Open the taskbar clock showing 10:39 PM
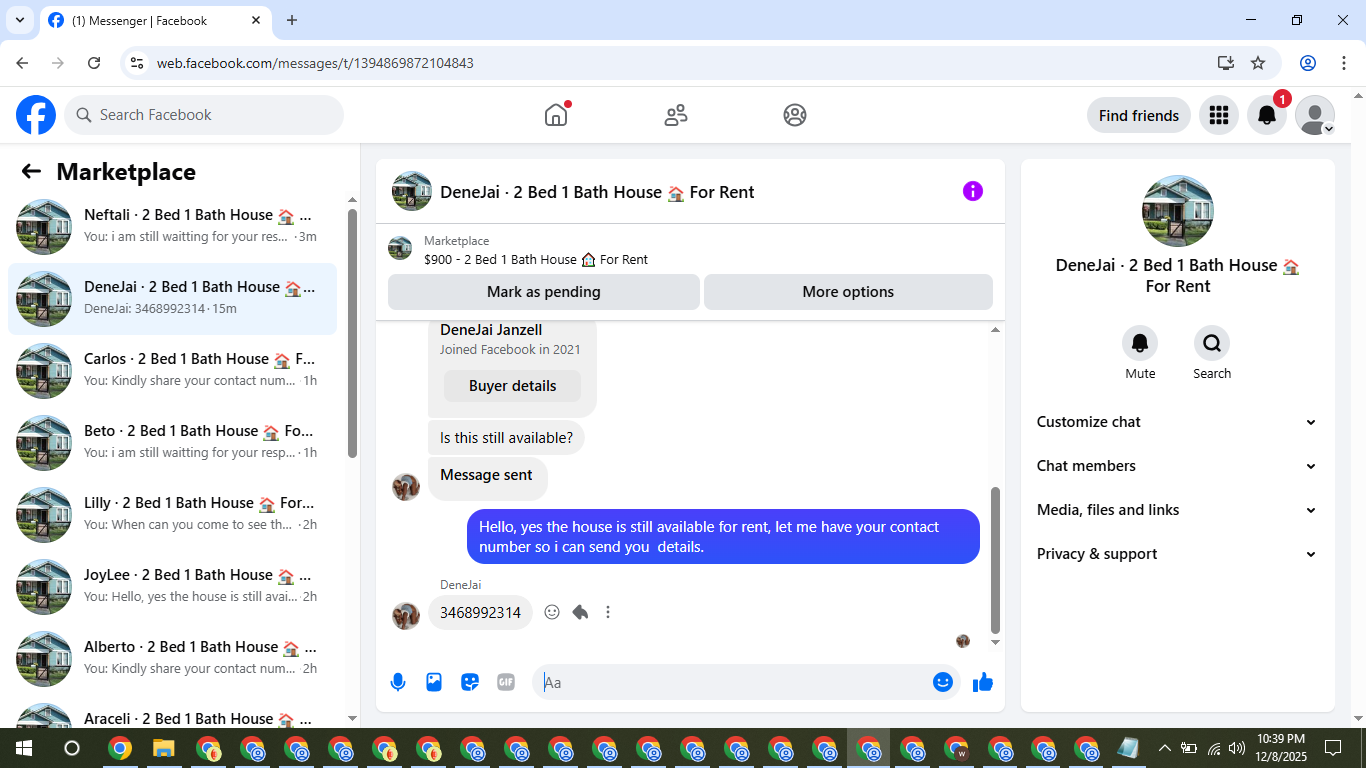1366x768 pixels. tap(1281, 748)
